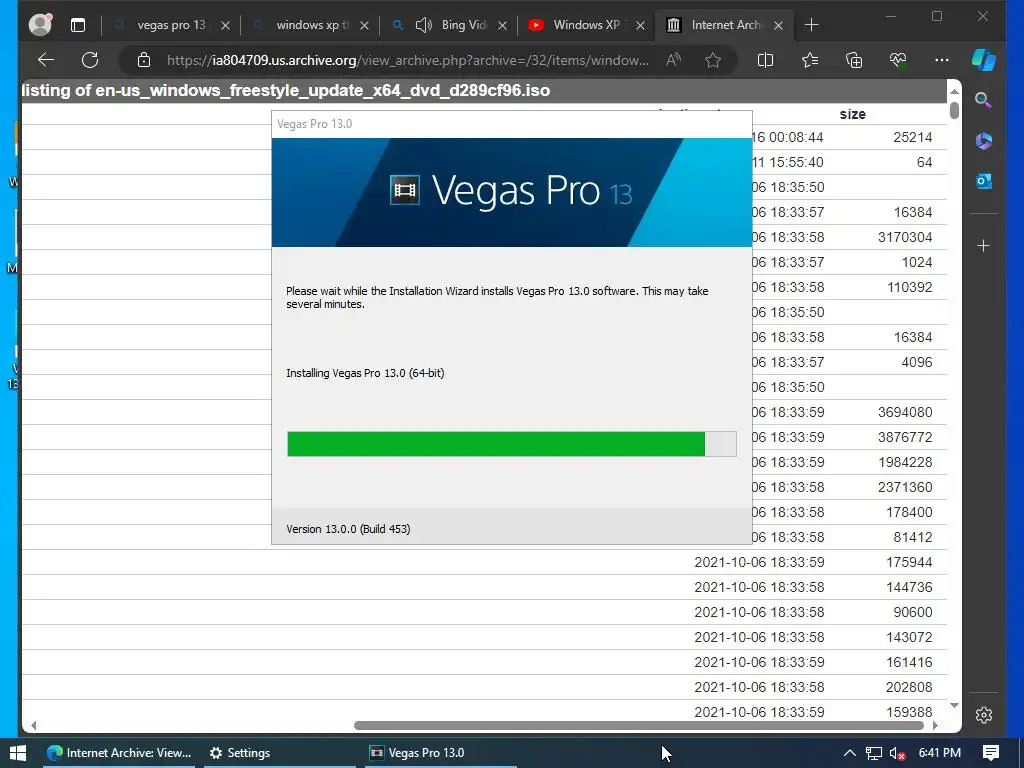The image size is (1024, 768).
Task: Click the archive.org URL address field
Action: click(408, 60)
